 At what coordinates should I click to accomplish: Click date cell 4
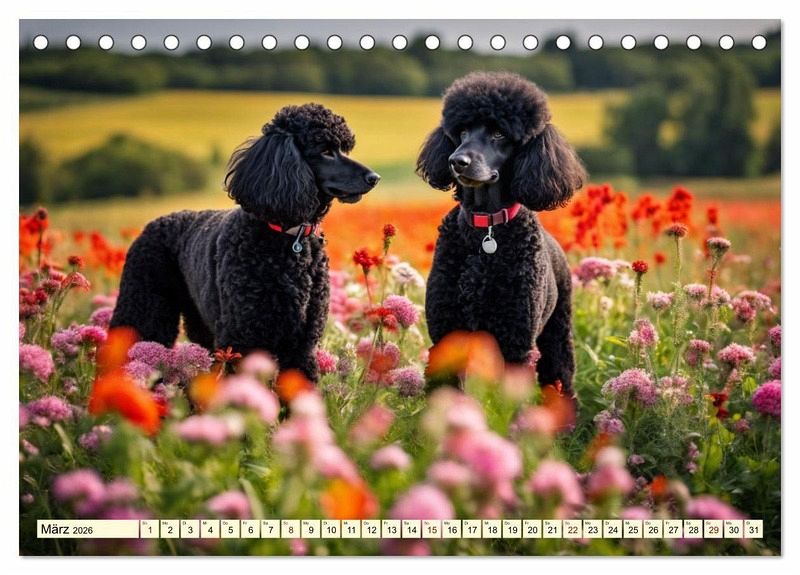click(x=210, y=529)
